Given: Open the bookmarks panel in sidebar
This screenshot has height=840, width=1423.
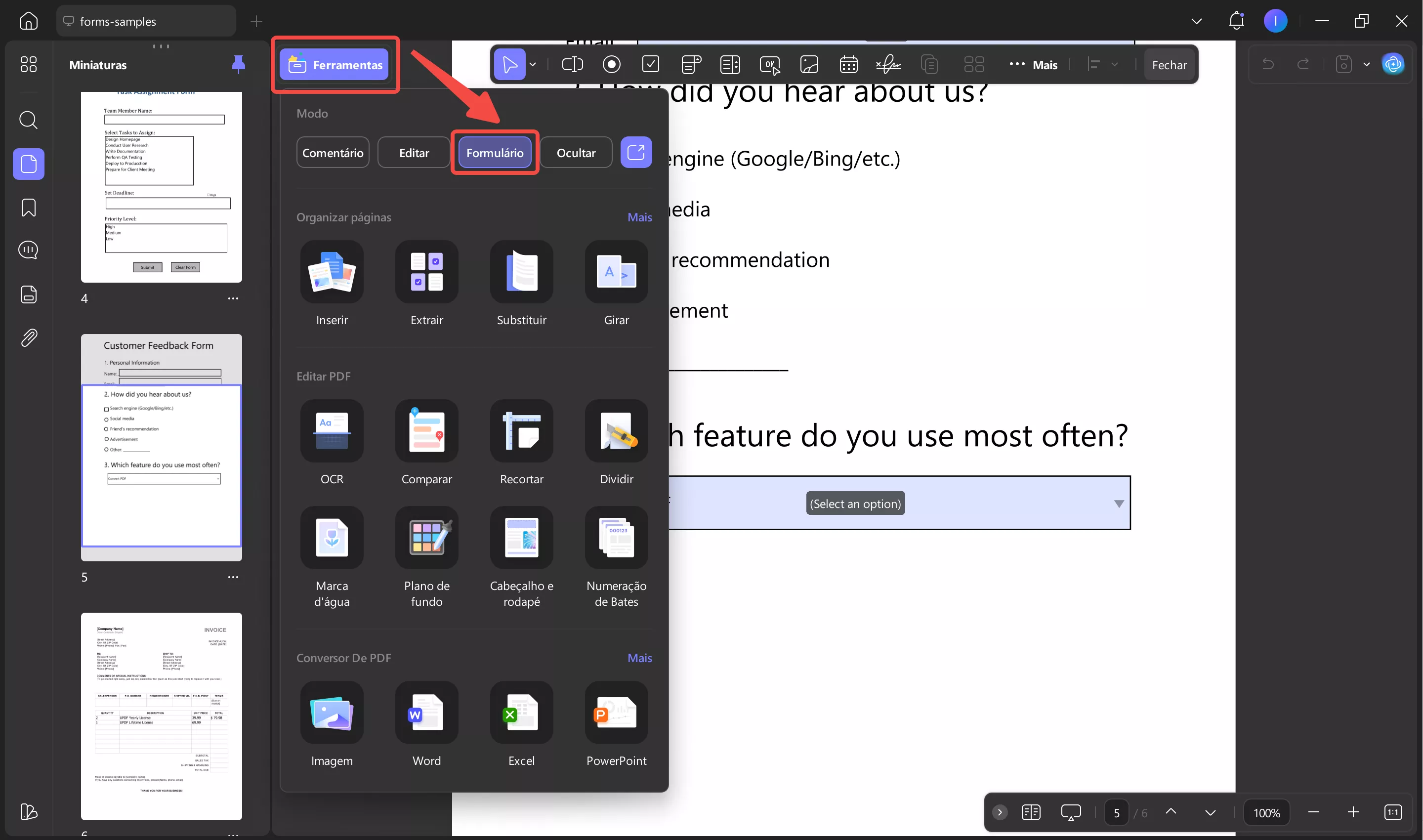Looking at the screenshot, I should [x=28, y=208].
